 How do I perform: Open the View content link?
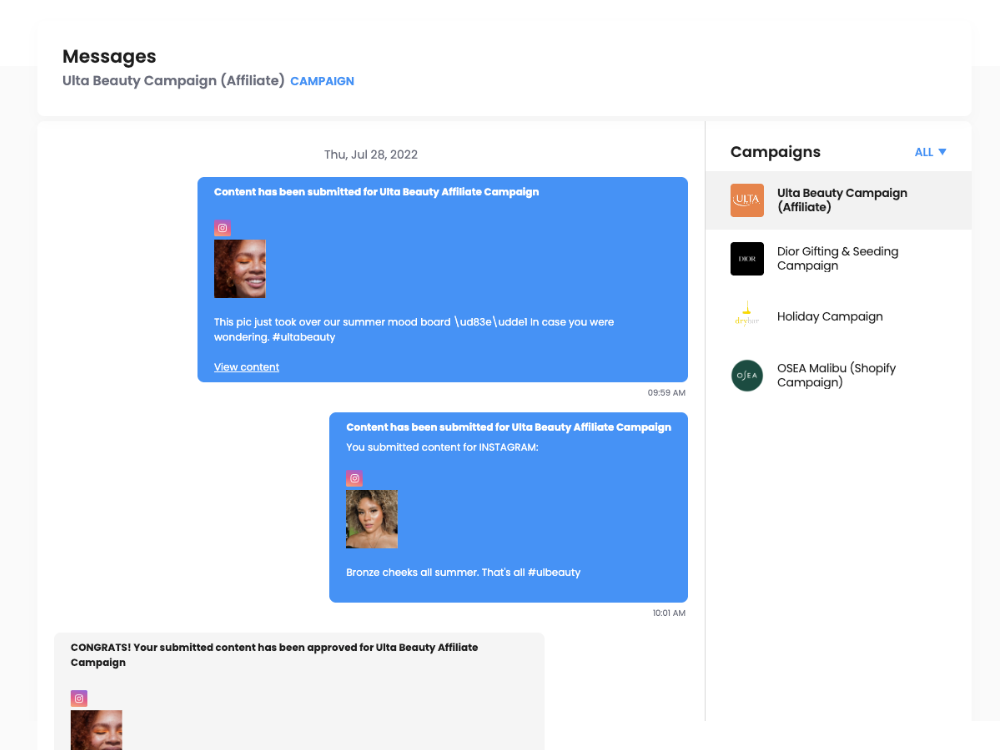click(x=246, y=367)
